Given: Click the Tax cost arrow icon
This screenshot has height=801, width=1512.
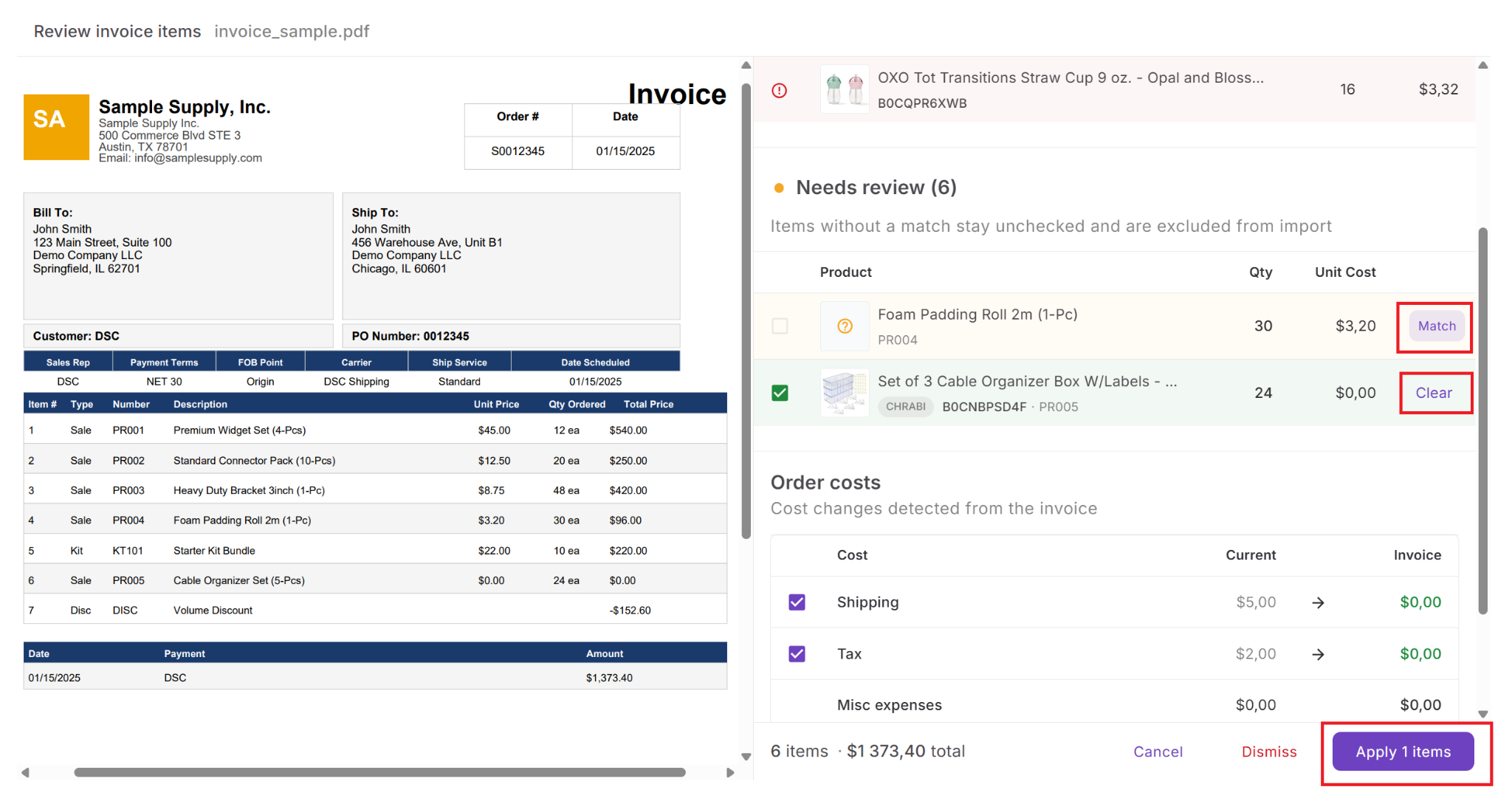Looking at the screenshot, I should pos(1318,654).
